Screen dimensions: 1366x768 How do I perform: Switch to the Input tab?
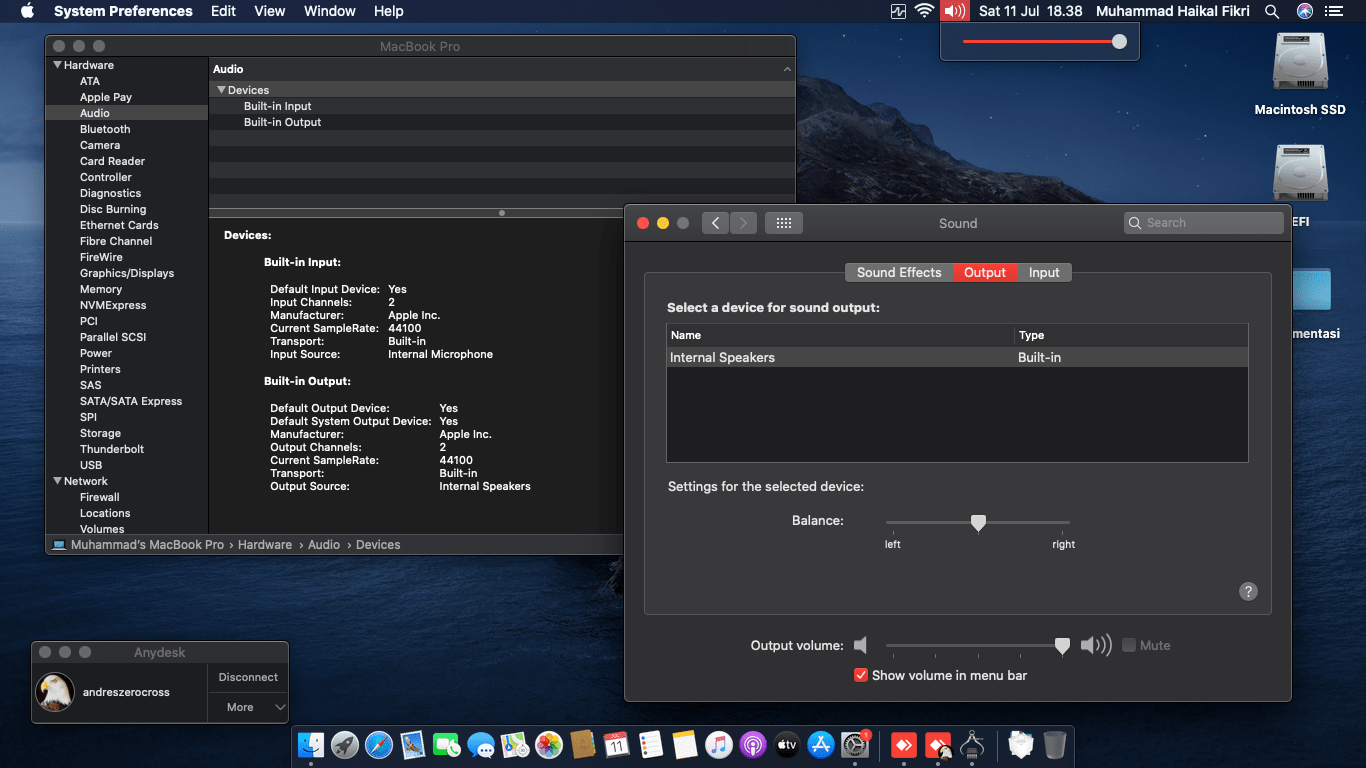(x=1044, y=272)
